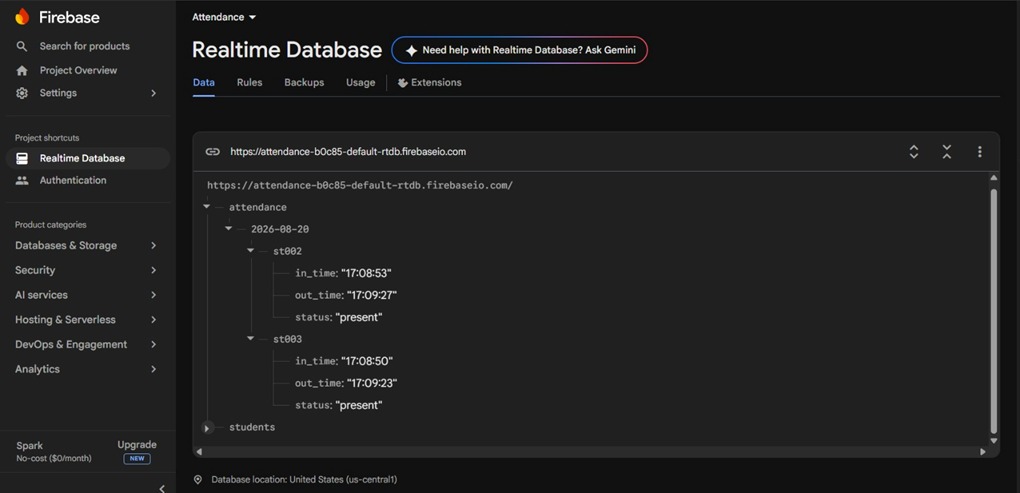
Task: Open the Extensions tab
Action: 429,83
